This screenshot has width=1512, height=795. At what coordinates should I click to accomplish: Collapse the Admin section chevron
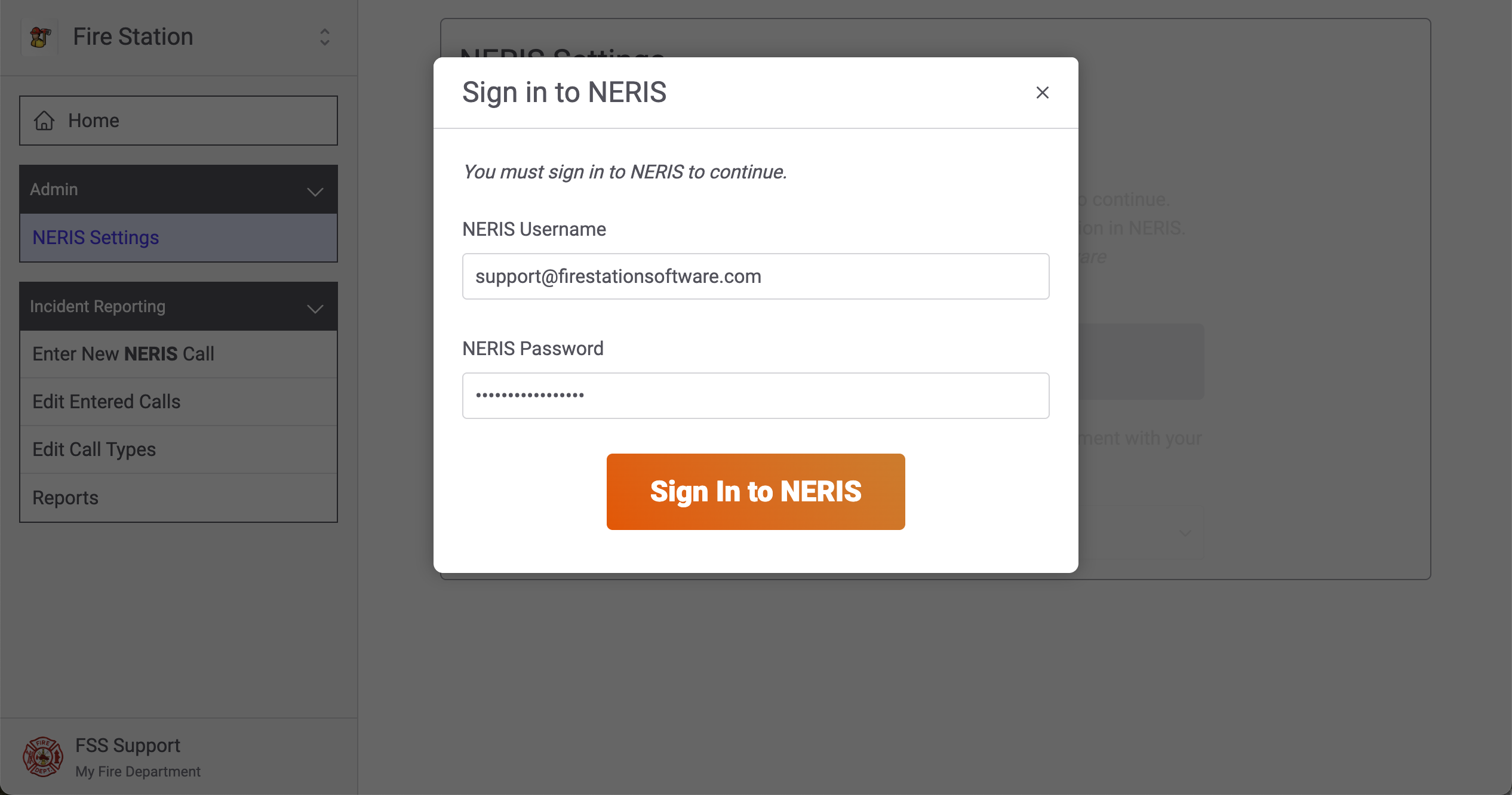(315, 191)
